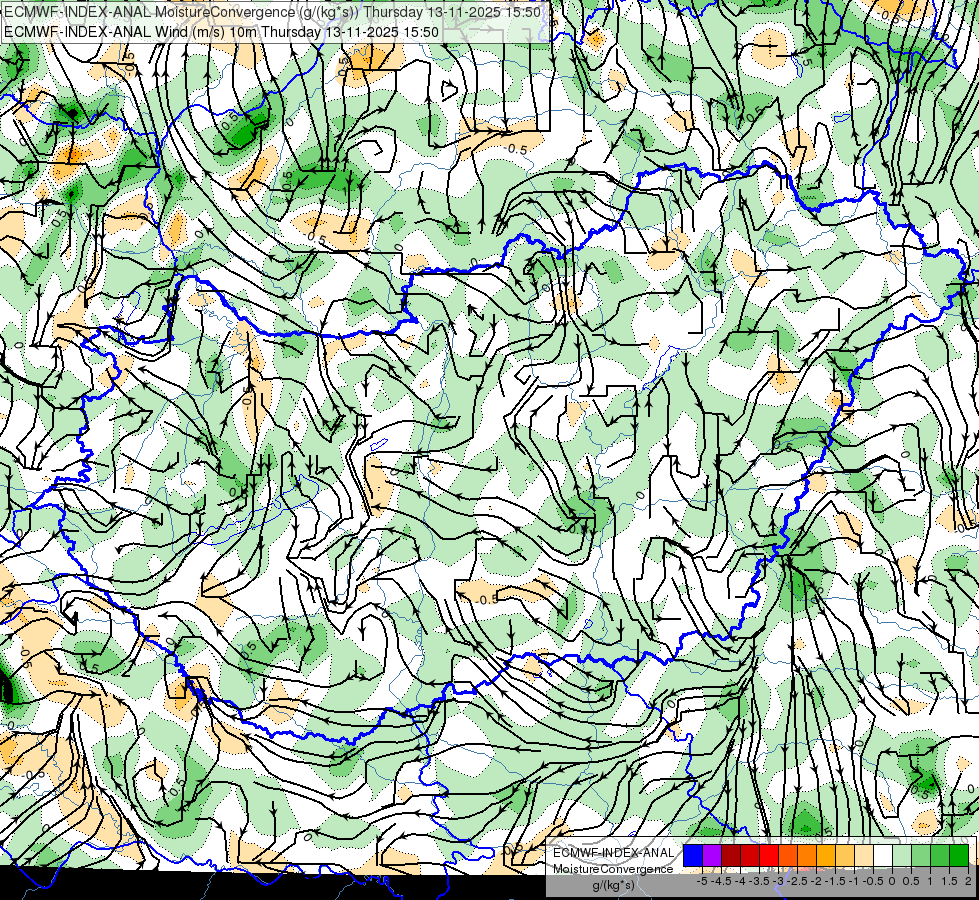
Task: Click legend tick label -0.5
Action: click(873, 881)
